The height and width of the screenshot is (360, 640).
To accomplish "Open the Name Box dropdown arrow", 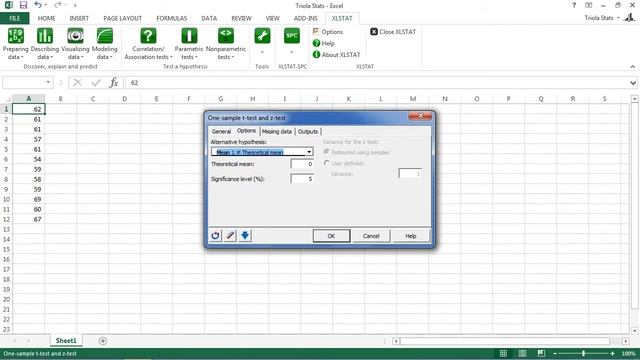I will pos(48,82).
